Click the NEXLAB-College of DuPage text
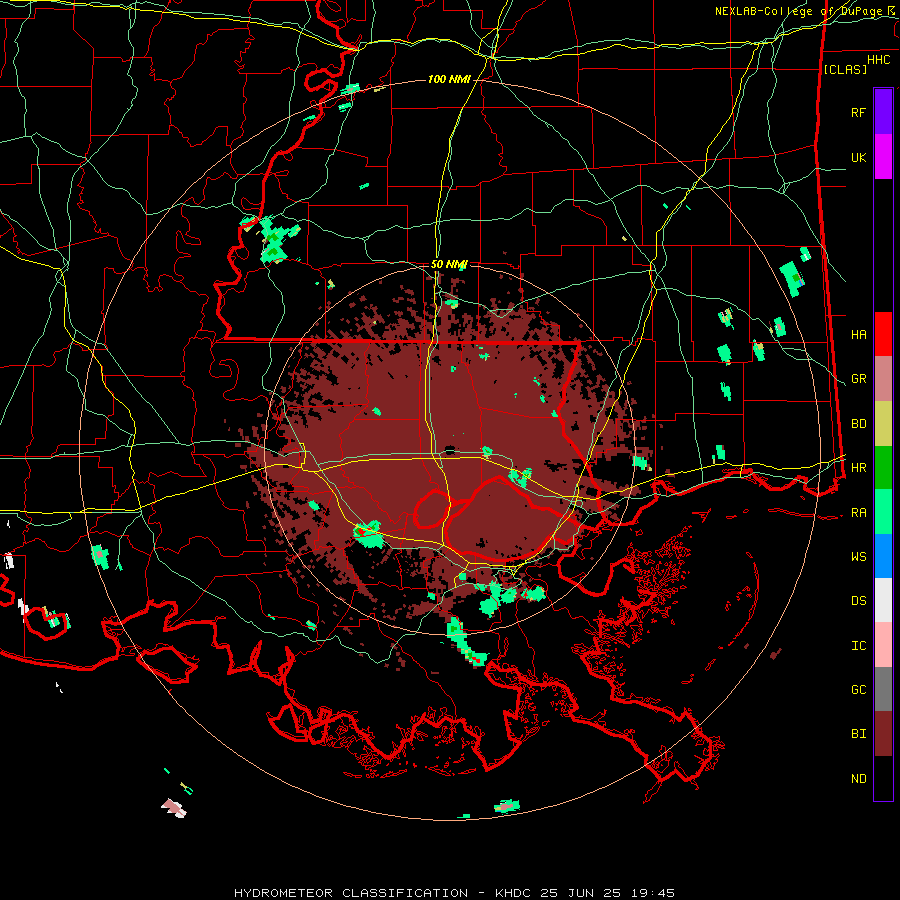 click(800, 11)
